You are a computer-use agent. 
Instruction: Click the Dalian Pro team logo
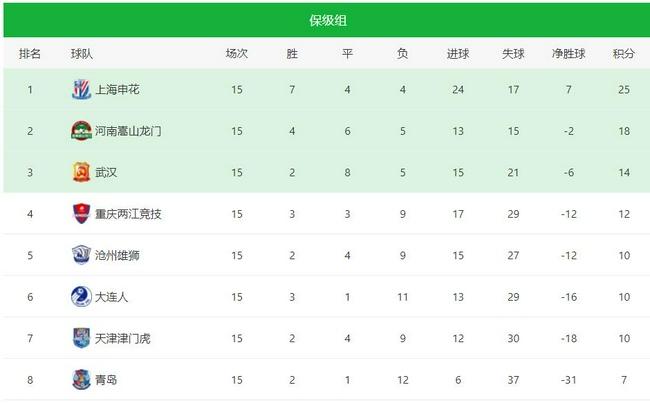pos(80,296)
